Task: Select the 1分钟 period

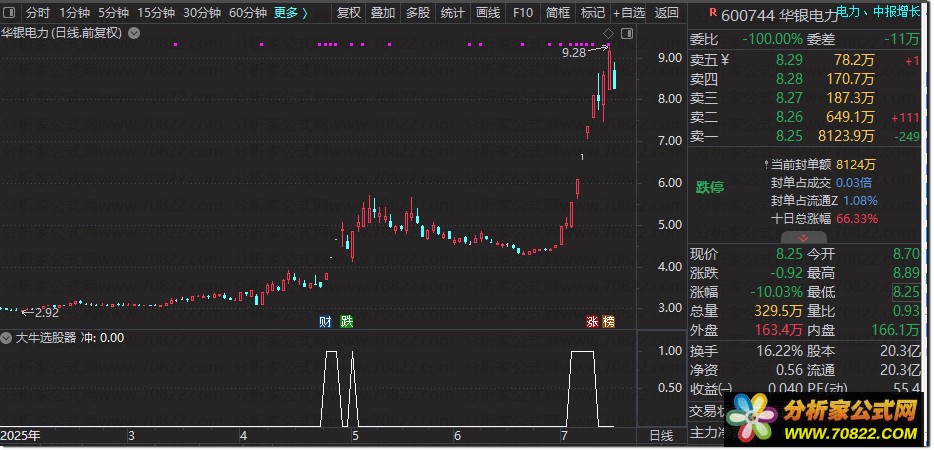Action: pos(74,13)
